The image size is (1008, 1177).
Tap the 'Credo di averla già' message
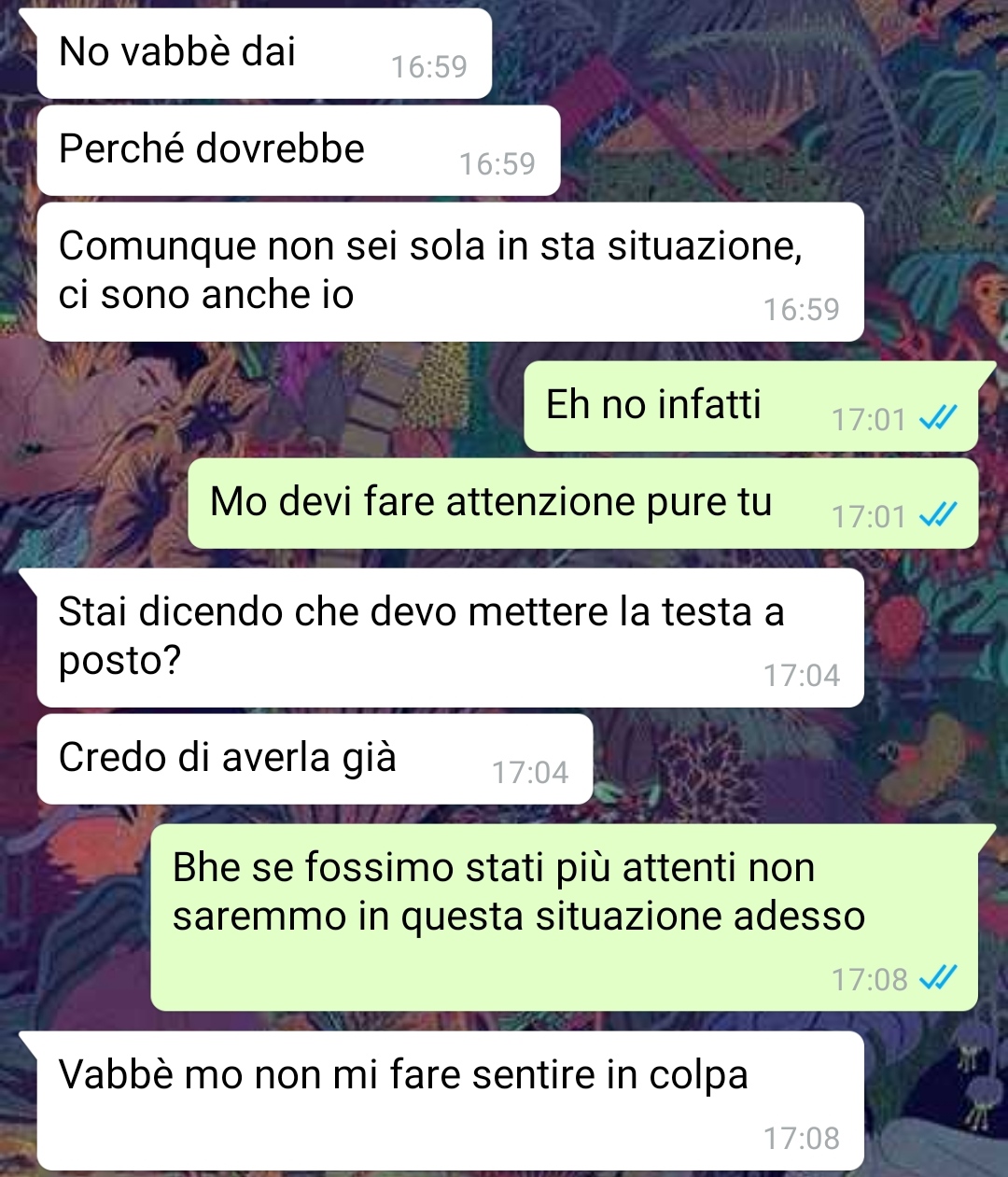[x=315, y=759]
